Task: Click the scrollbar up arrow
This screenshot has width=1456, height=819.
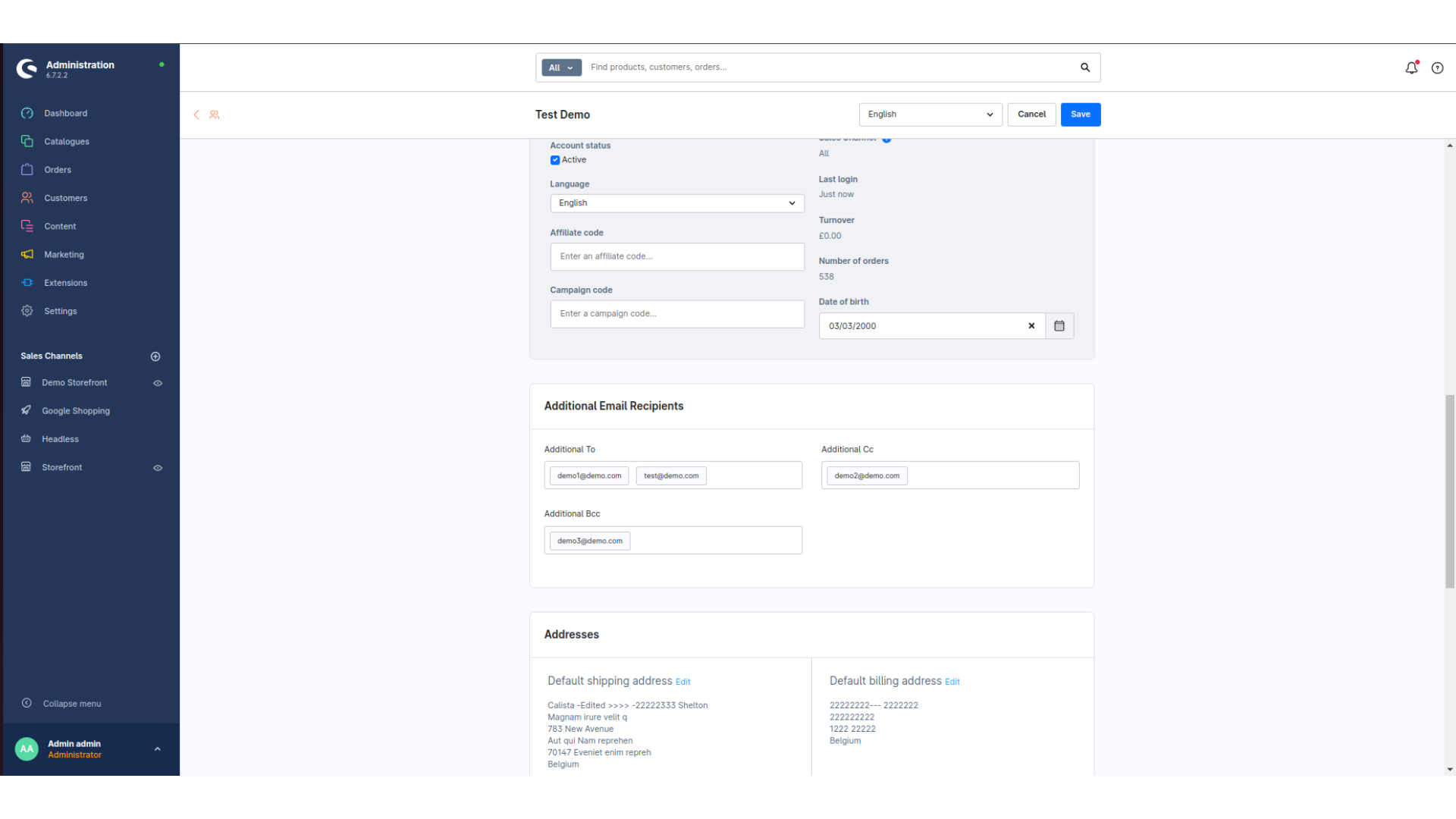Action: (1450, 146)
